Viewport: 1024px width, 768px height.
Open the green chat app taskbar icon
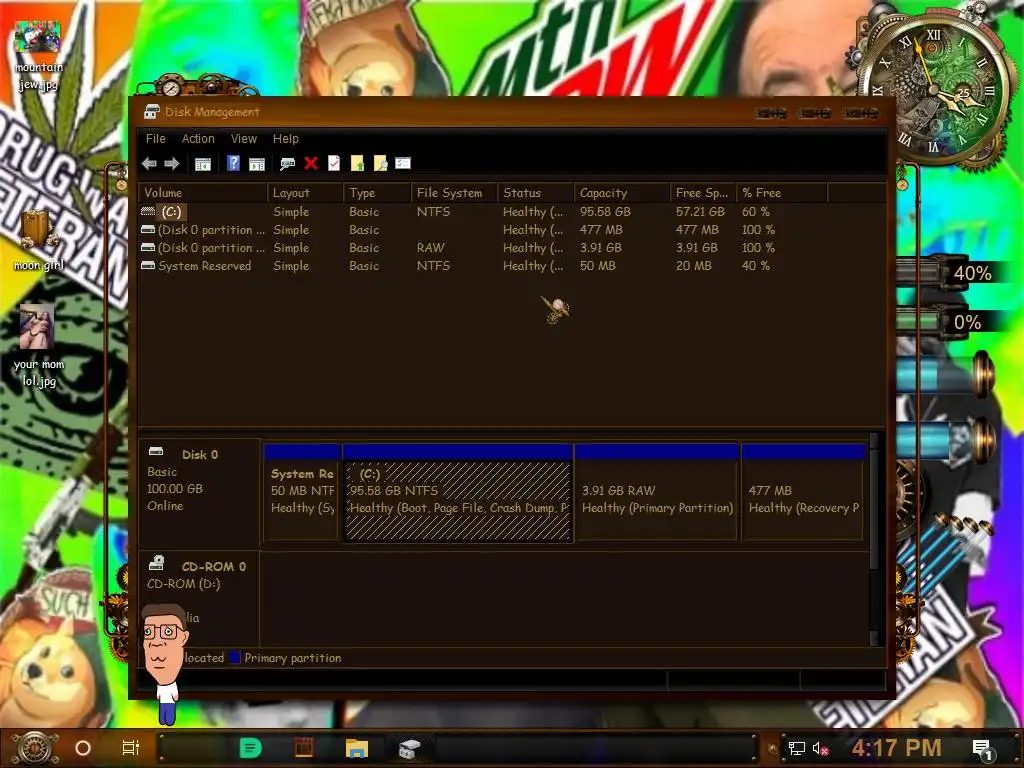[250, 748]
